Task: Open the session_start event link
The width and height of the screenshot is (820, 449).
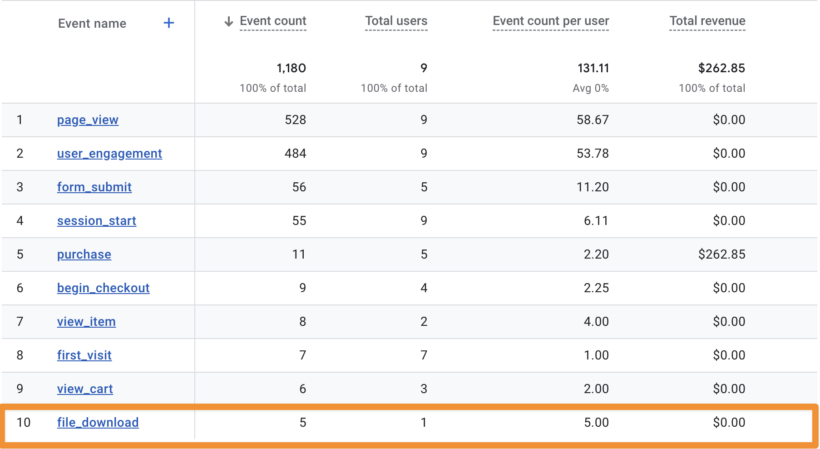Action: (x=97, y=221)
